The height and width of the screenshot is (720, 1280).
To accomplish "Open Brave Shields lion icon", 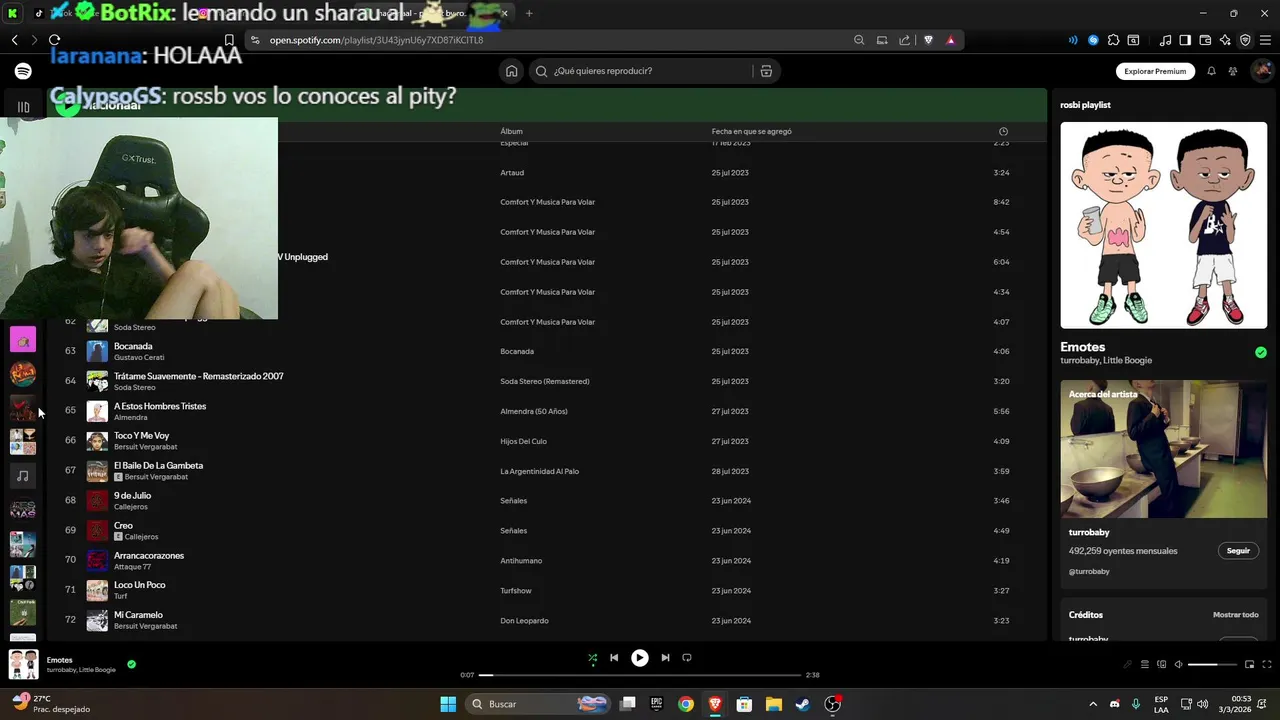I will click(x=928, y=40).
